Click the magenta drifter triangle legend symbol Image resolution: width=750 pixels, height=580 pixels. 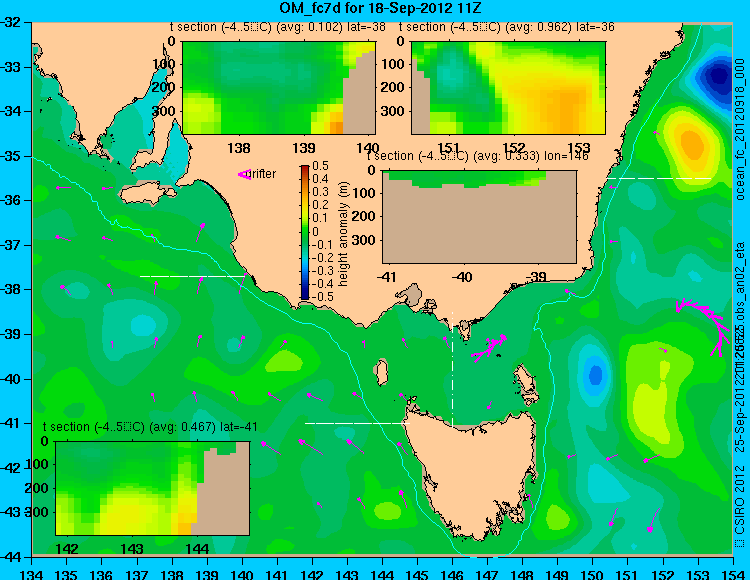pos(244,175)
